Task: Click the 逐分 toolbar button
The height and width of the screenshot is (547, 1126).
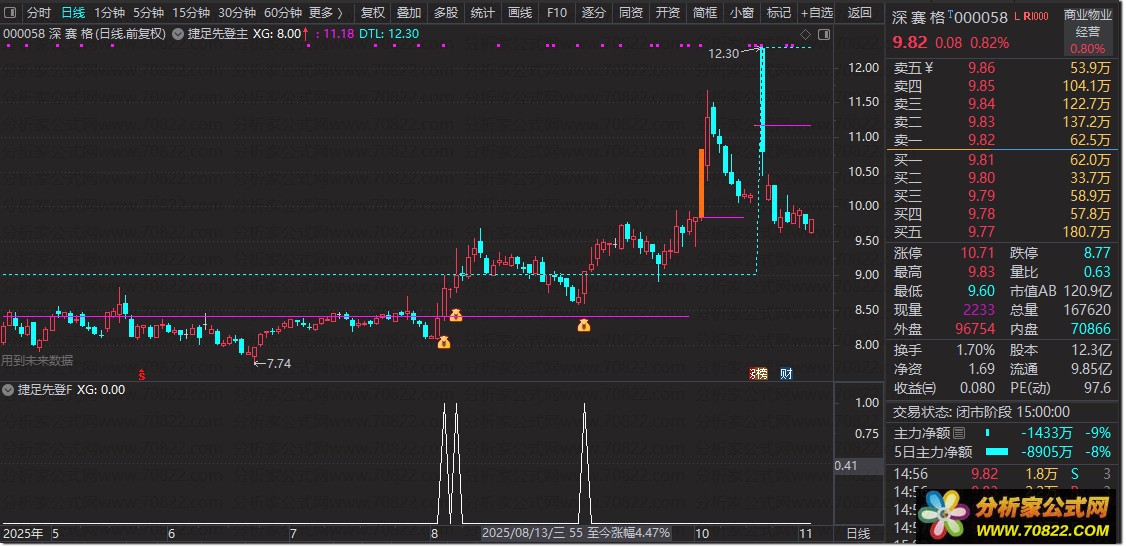Action: (x=594, y=12)
